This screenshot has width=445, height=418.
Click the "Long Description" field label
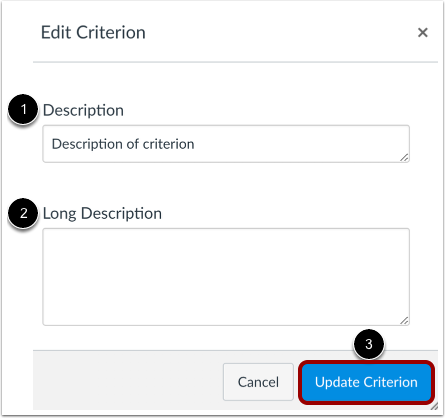102,214
